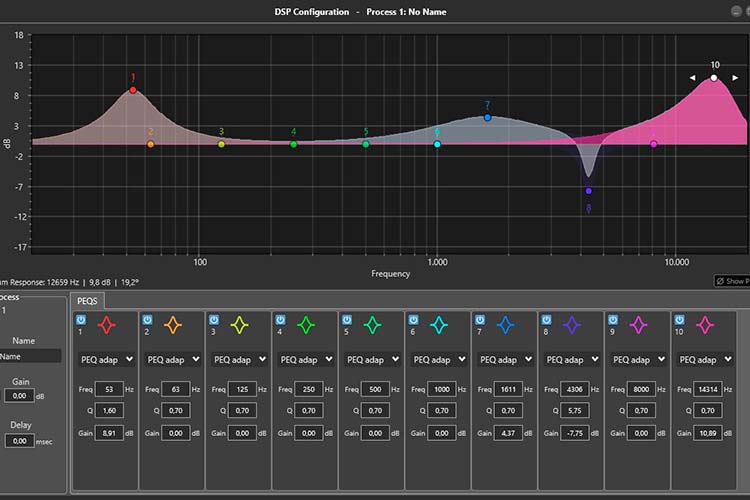Image resolution: width=750 pixels, height=500 pixels.
Task: Open filter type dropdown of PEQ 10
Action: tap(705, 359)
